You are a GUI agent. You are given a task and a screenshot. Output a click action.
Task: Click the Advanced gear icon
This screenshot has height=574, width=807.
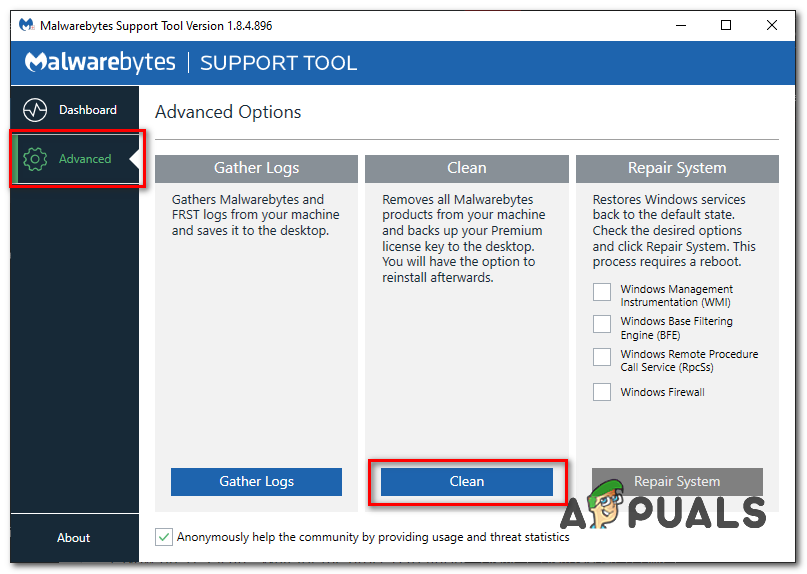click(x=36, y=159)
